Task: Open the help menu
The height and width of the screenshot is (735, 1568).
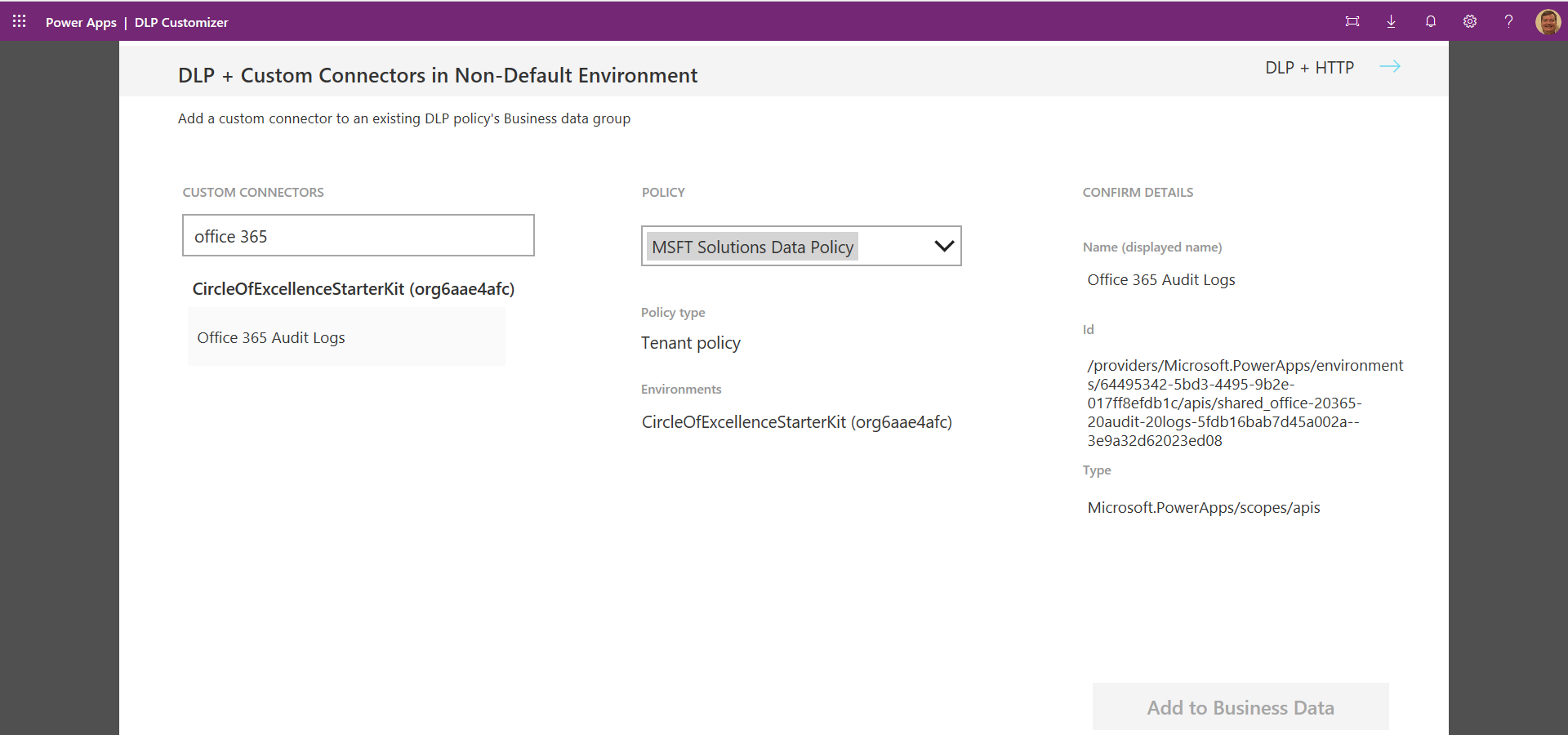Action: (x=1509, y=21)
